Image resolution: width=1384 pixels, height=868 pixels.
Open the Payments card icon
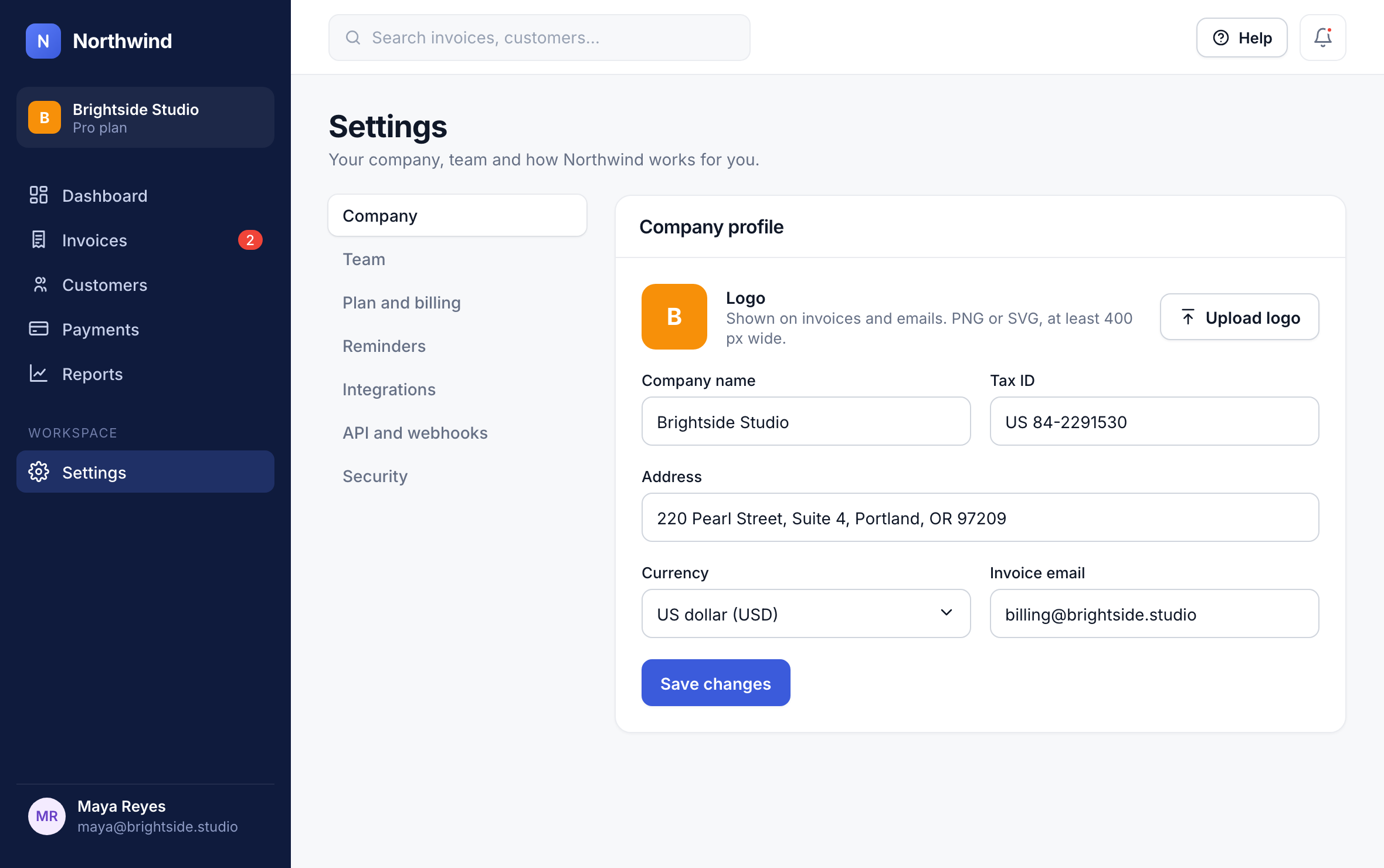[x=39, y=329]
